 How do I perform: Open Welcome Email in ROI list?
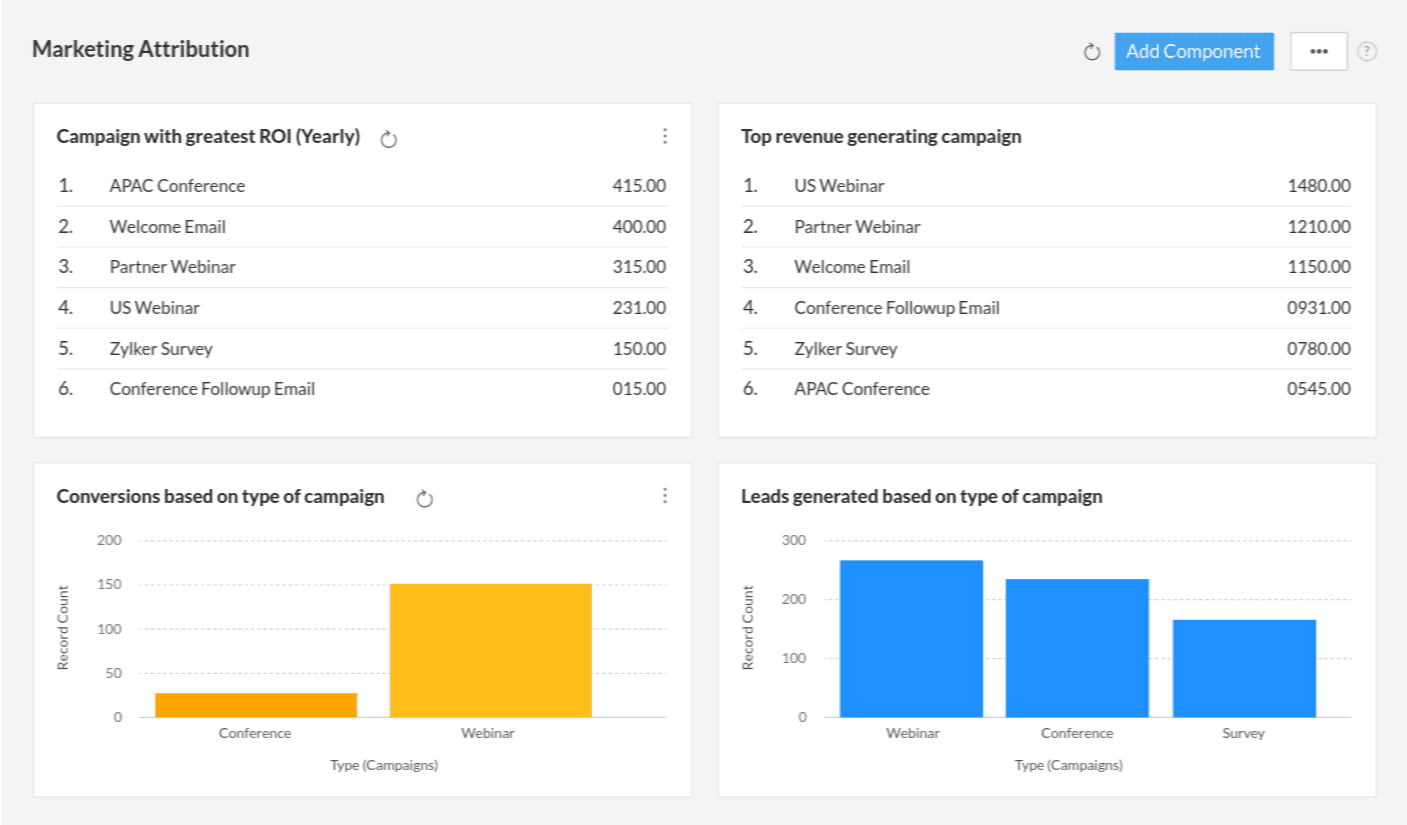pyautogui.click(x=167, y=227)
